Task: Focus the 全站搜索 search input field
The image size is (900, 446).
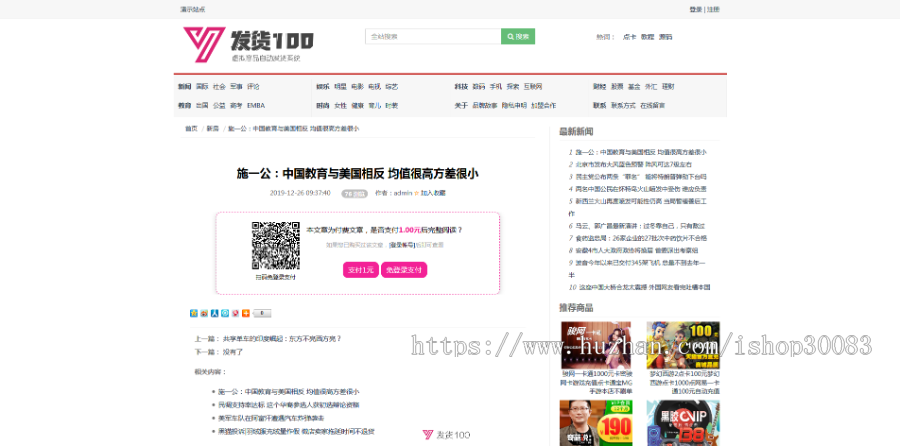Action: coord(432,37)
